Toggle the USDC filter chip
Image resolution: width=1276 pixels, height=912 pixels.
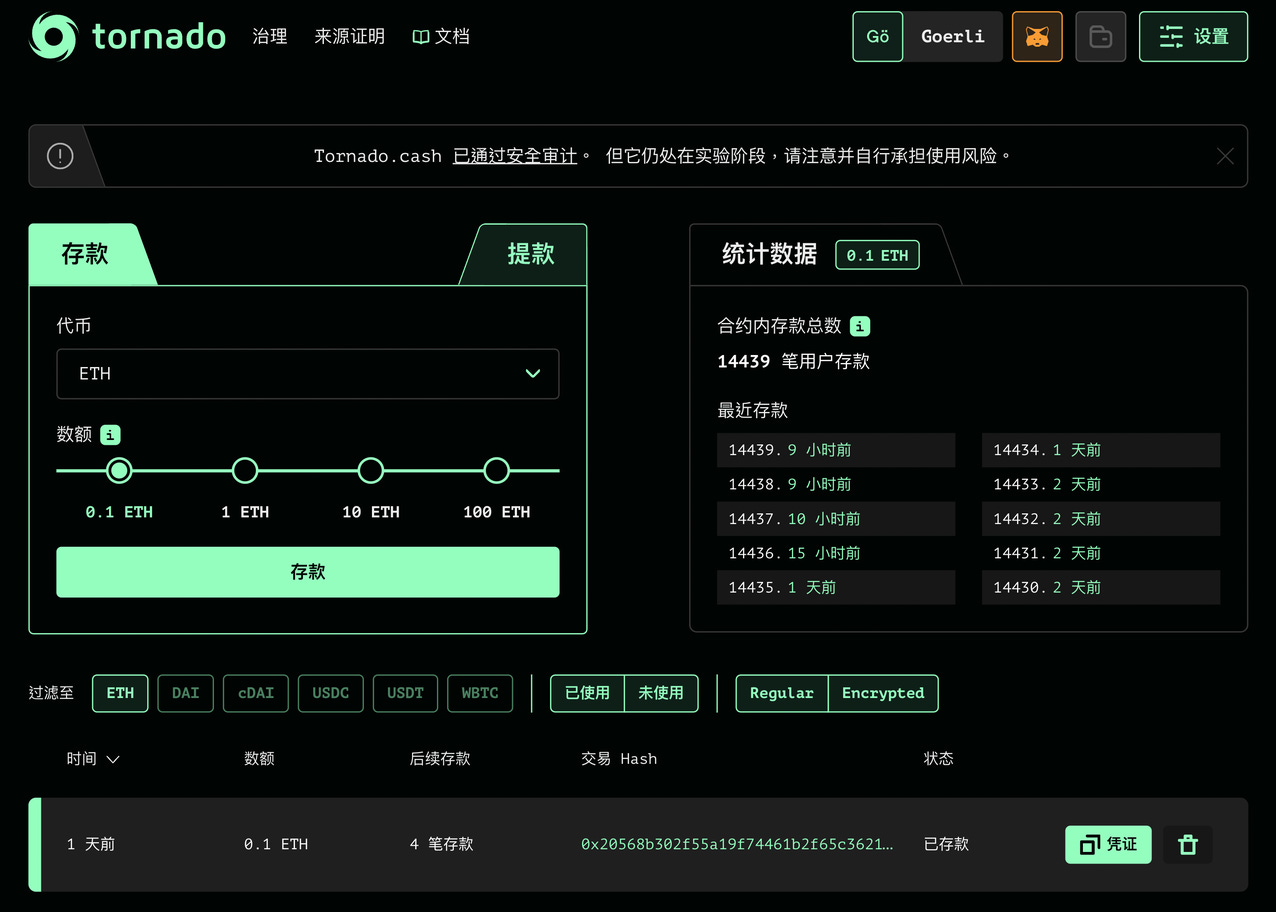tap(331, 693)
